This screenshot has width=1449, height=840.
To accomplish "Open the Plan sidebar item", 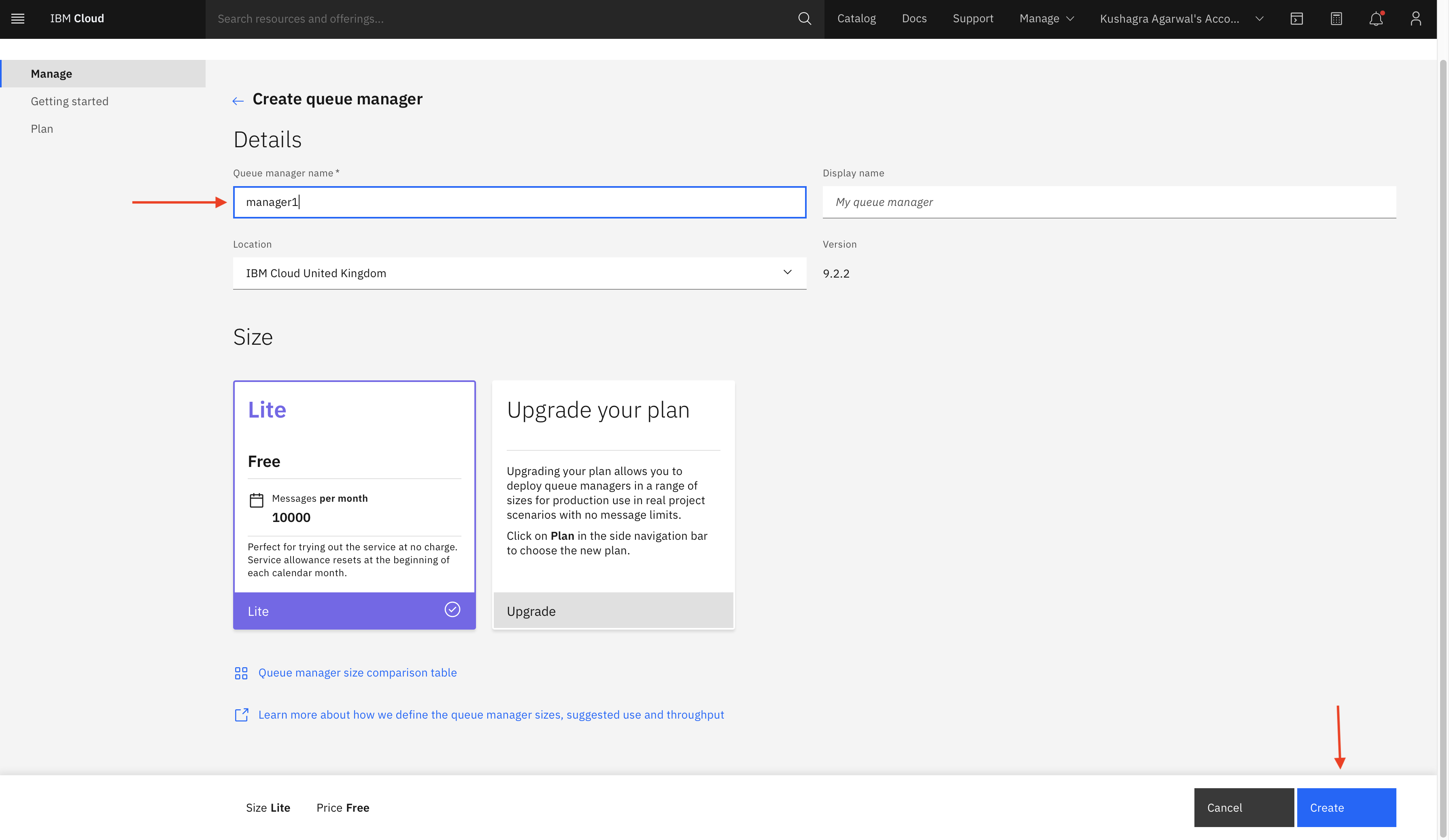I will pyautogui.click(x=42, y=129).
